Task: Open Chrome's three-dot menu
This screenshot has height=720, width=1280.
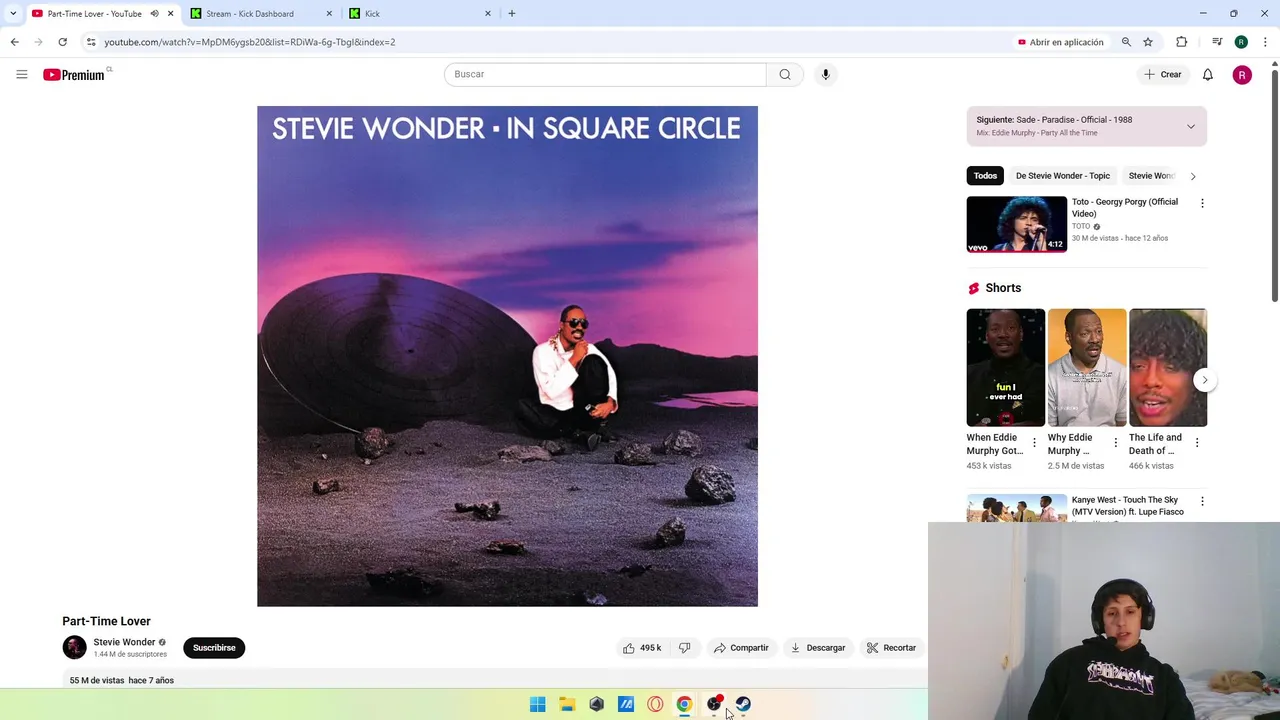Action: (1265, 42)
